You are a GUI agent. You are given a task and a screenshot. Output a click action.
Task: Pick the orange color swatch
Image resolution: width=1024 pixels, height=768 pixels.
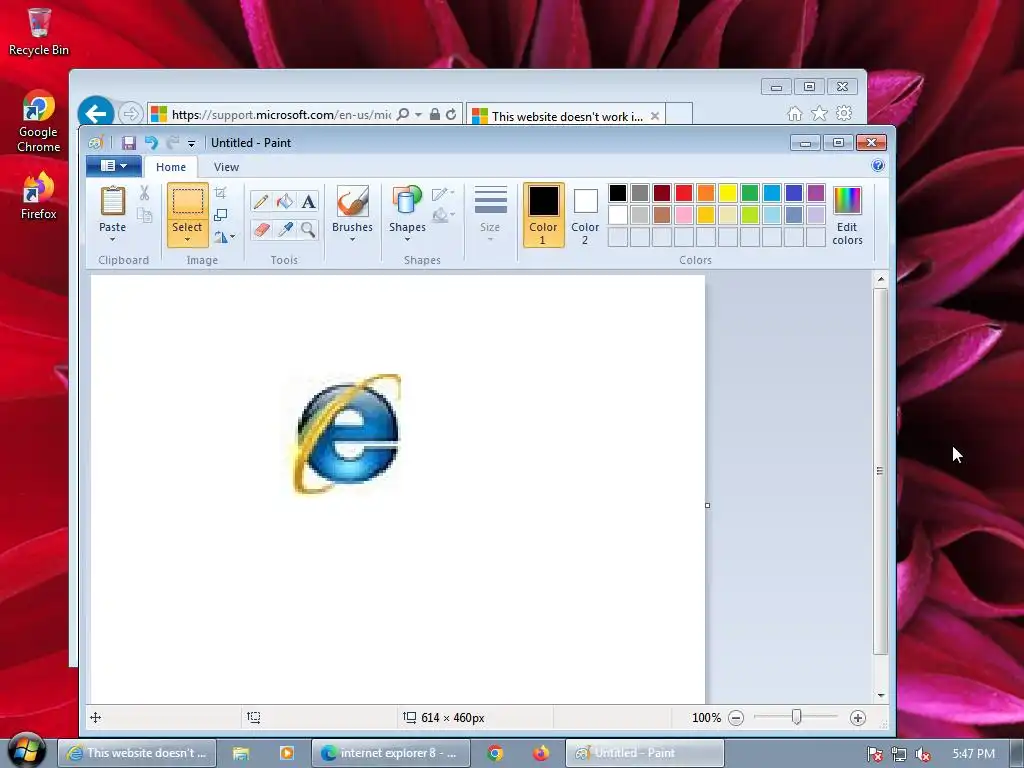706,193
